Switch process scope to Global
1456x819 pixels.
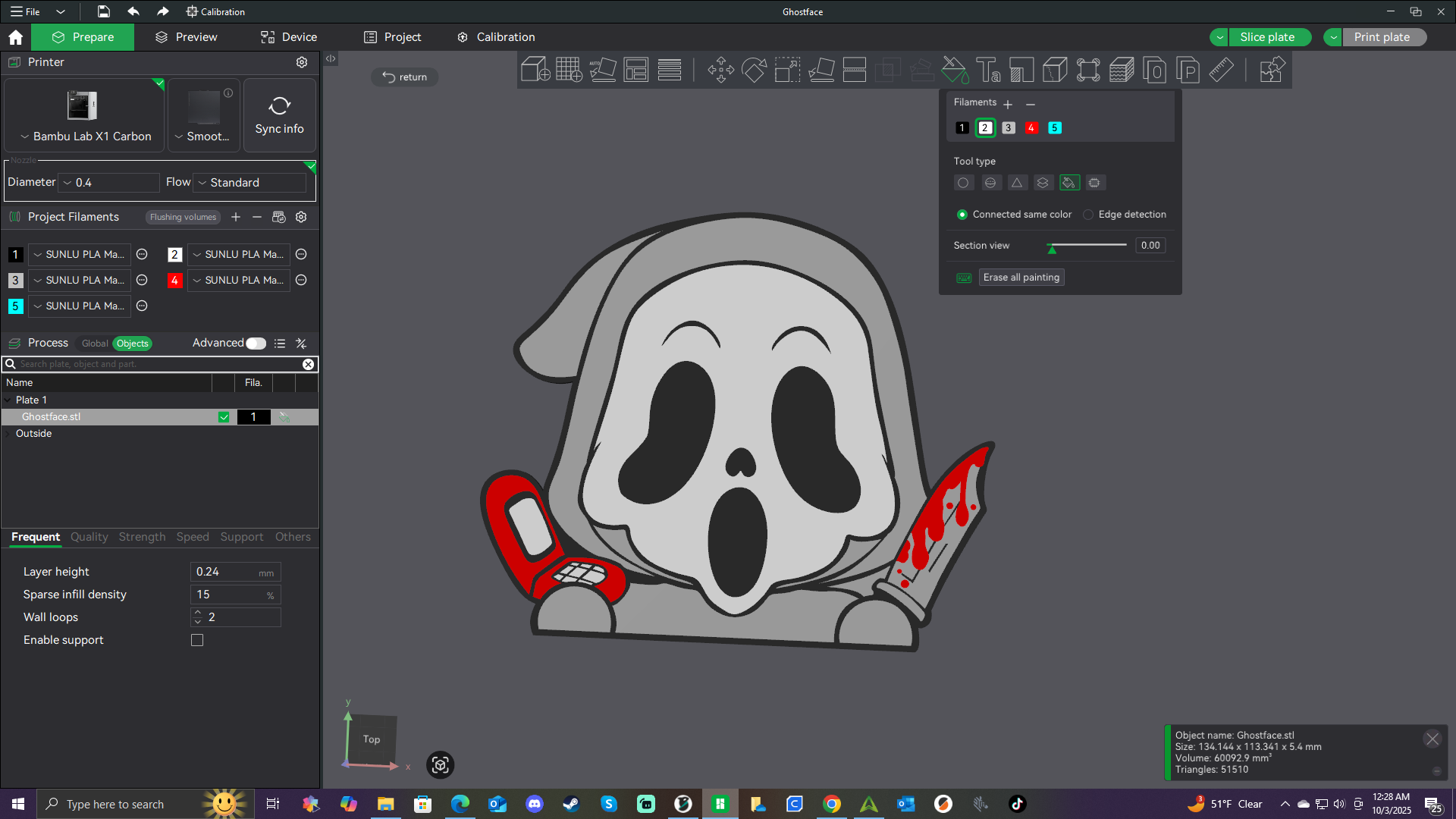pos(95,344)
